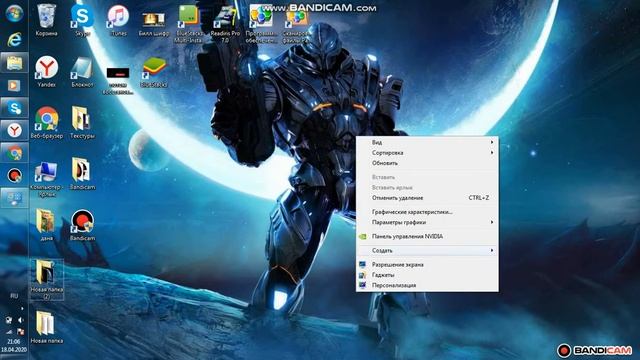Open Windows Explorer from the taskbar

coord(14,63)
